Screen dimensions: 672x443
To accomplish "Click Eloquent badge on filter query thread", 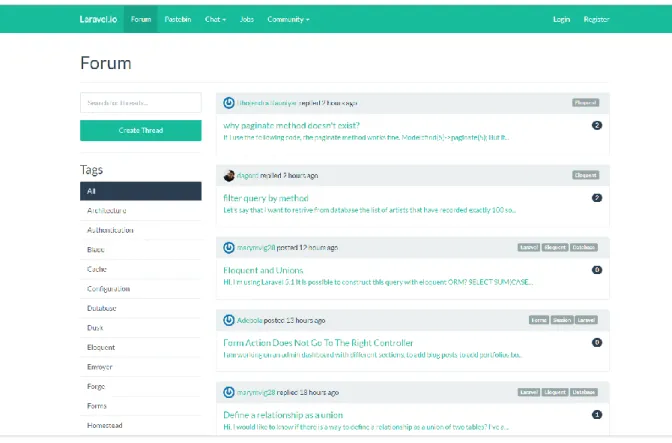I will point(585,175).
